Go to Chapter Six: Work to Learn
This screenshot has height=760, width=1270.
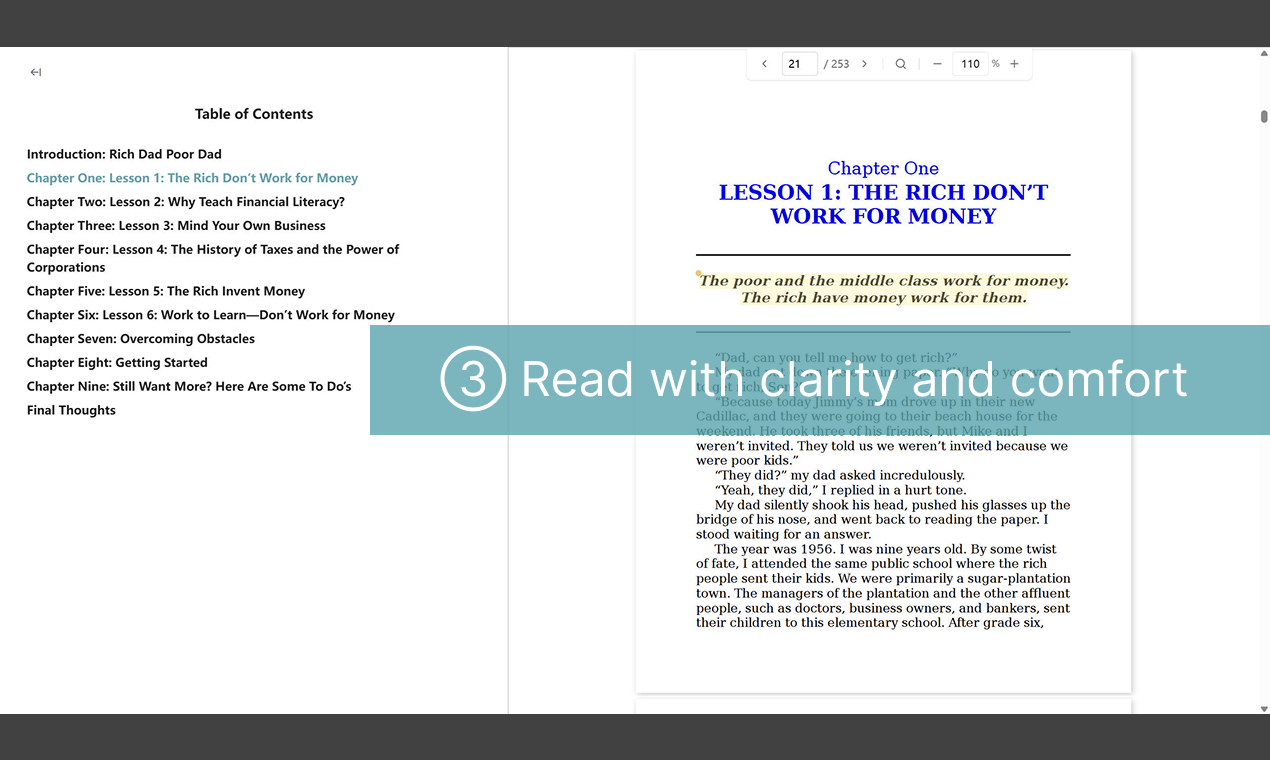211,315
